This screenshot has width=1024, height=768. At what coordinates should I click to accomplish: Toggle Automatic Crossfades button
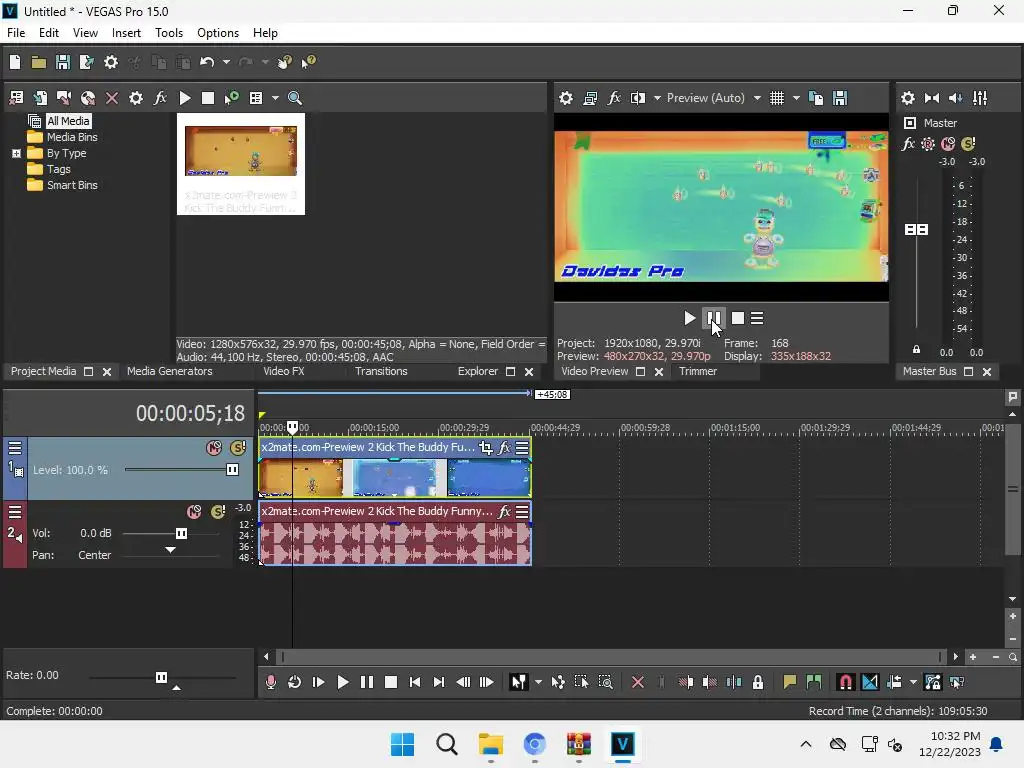(870, 682)
